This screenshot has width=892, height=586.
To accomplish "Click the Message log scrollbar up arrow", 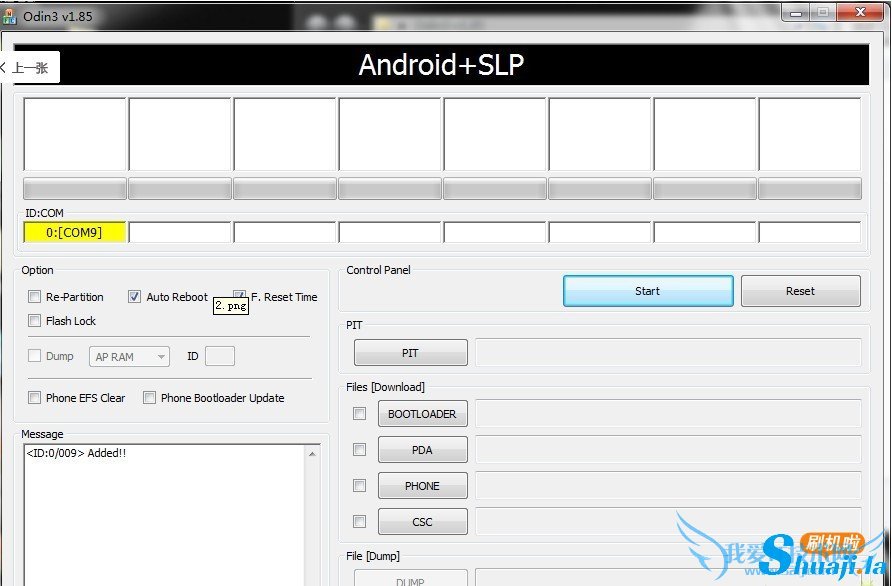I will point(312,453).
